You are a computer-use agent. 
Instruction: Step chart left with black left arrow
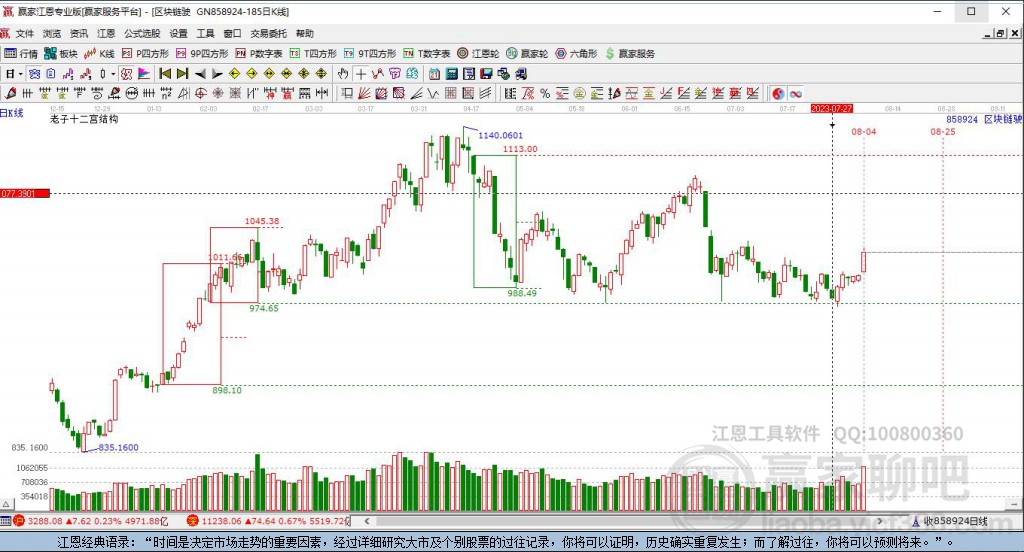click(x=200, y=74)
